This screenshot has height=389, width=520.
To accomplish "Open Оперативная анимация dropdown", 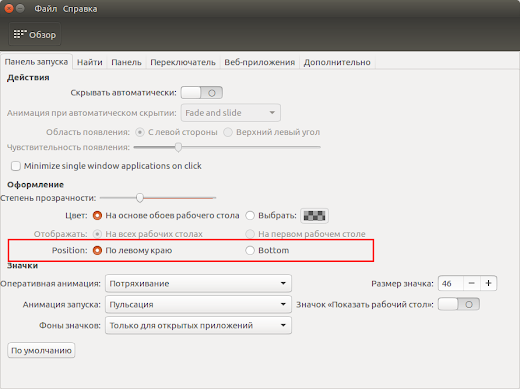I will [198, 283].
